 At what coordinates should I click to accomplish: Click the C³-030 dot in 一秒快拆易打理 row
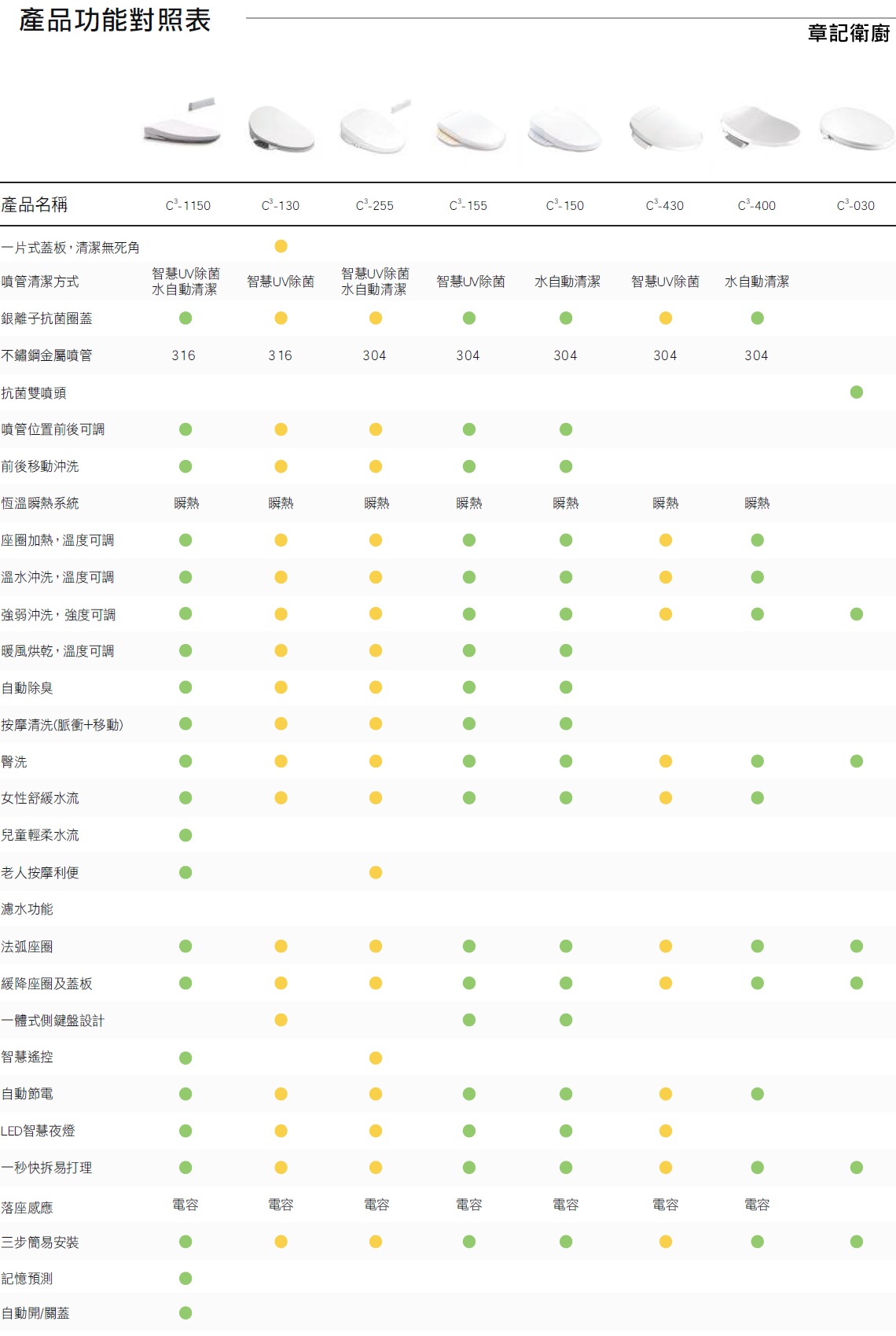[857, 1168]
